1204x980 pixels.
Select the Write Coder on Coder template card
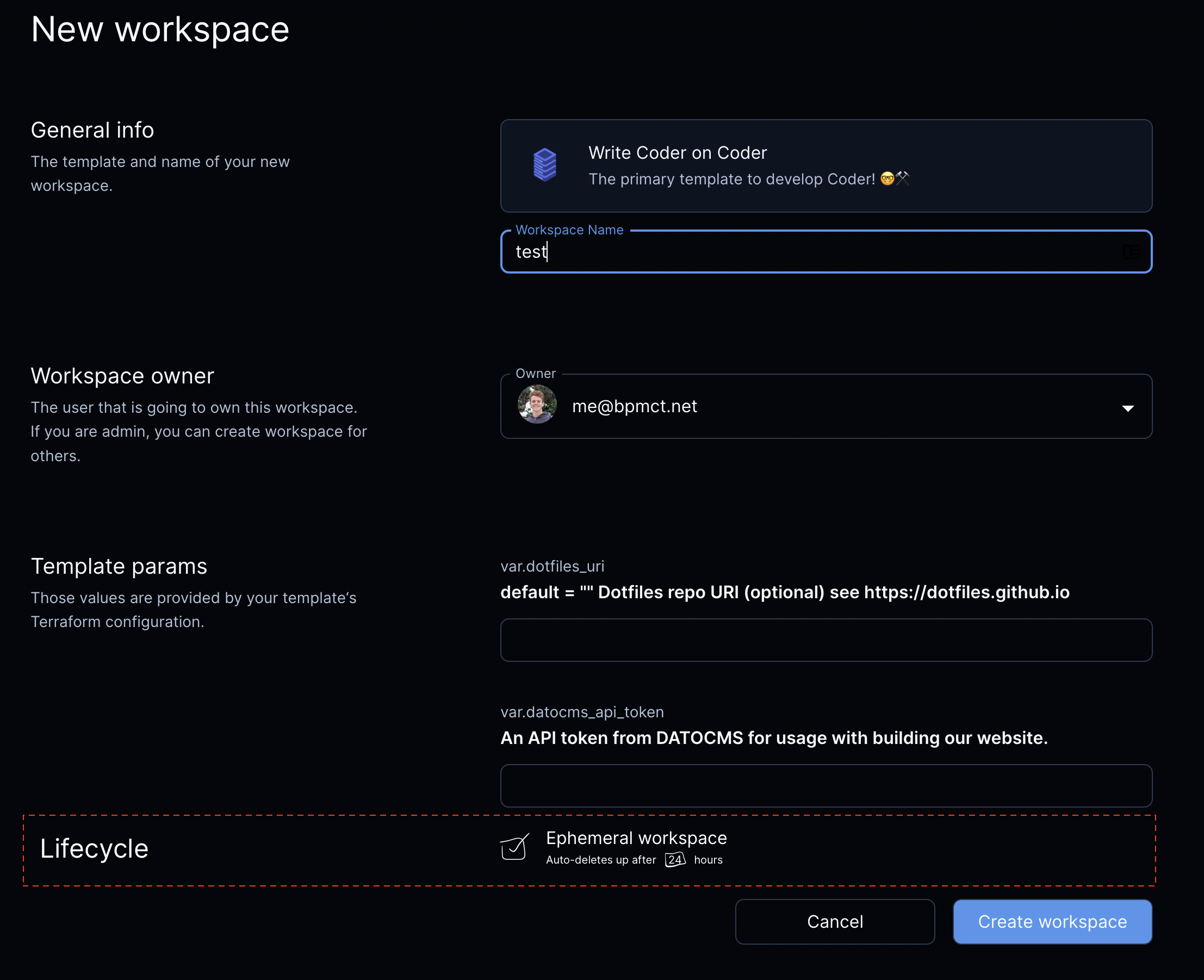826,165
